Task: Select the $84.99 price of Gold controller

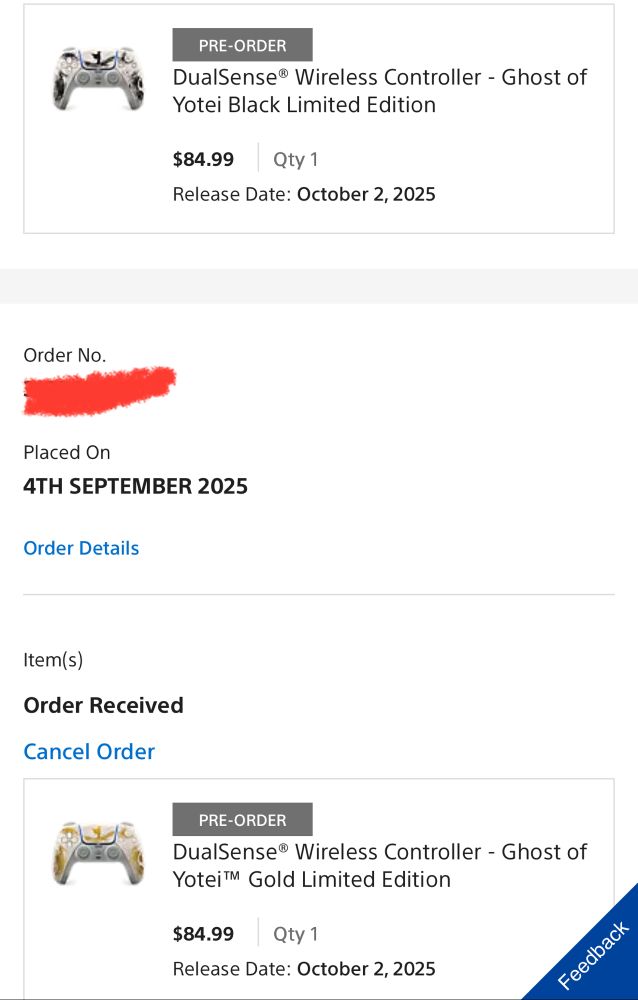Action: click(204, 934)
